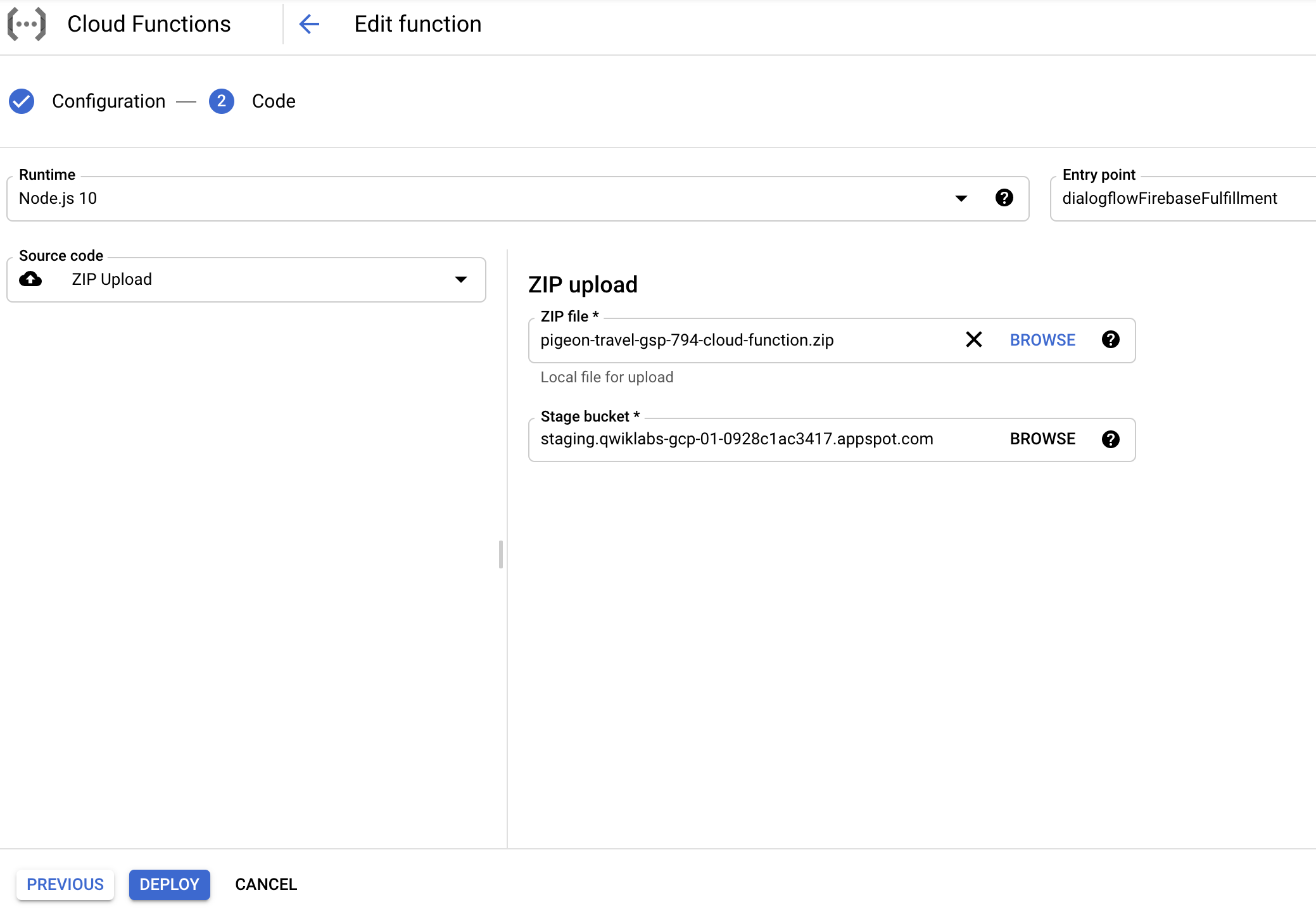Click the 'ZIP upload' heading
Viewport: 1316px width, 914px height.
pyautogui.click(x=583, y=285)
